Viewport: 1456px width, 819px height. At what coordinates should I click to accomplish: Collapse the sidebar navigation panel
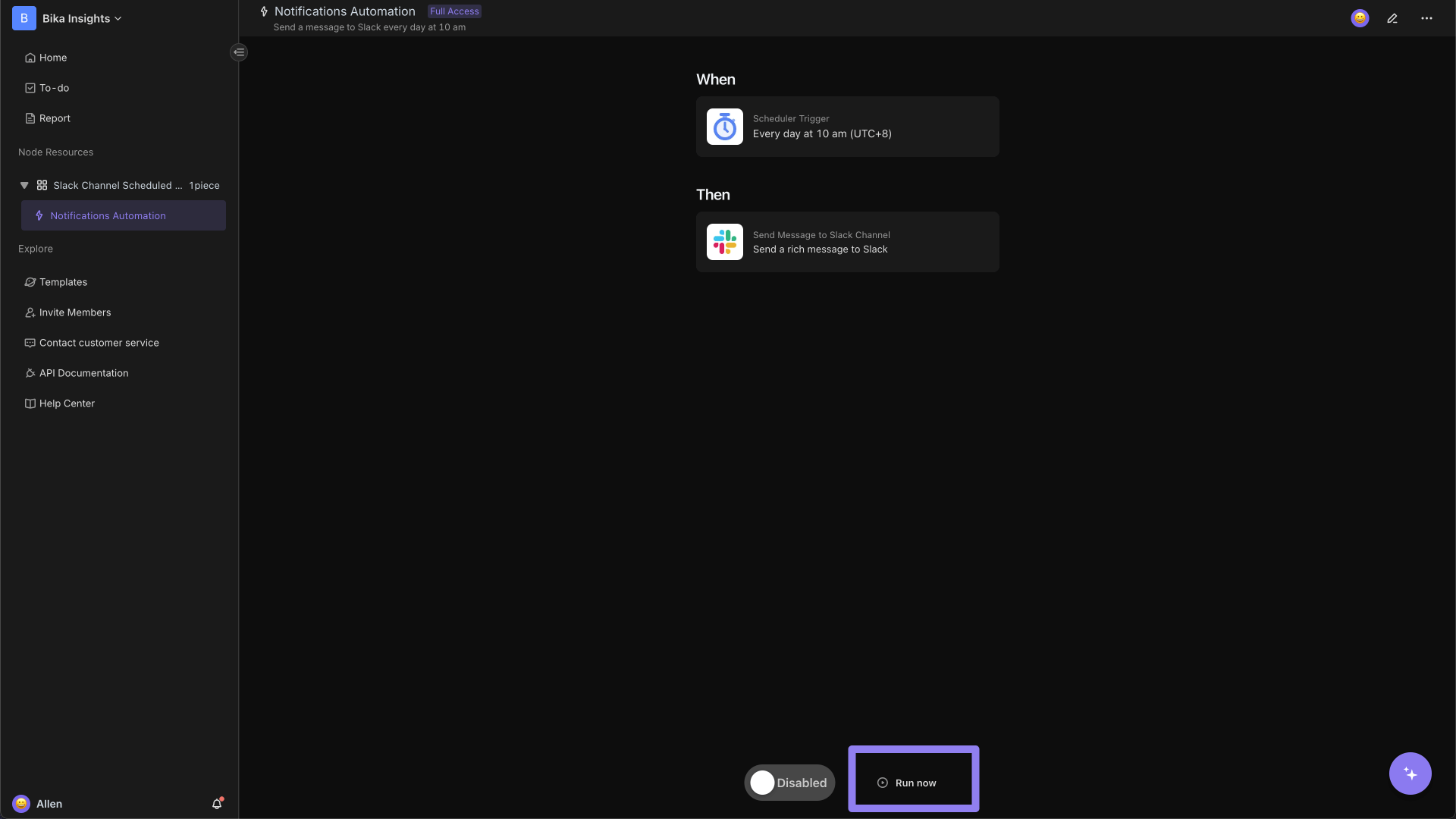coord(239,52)
